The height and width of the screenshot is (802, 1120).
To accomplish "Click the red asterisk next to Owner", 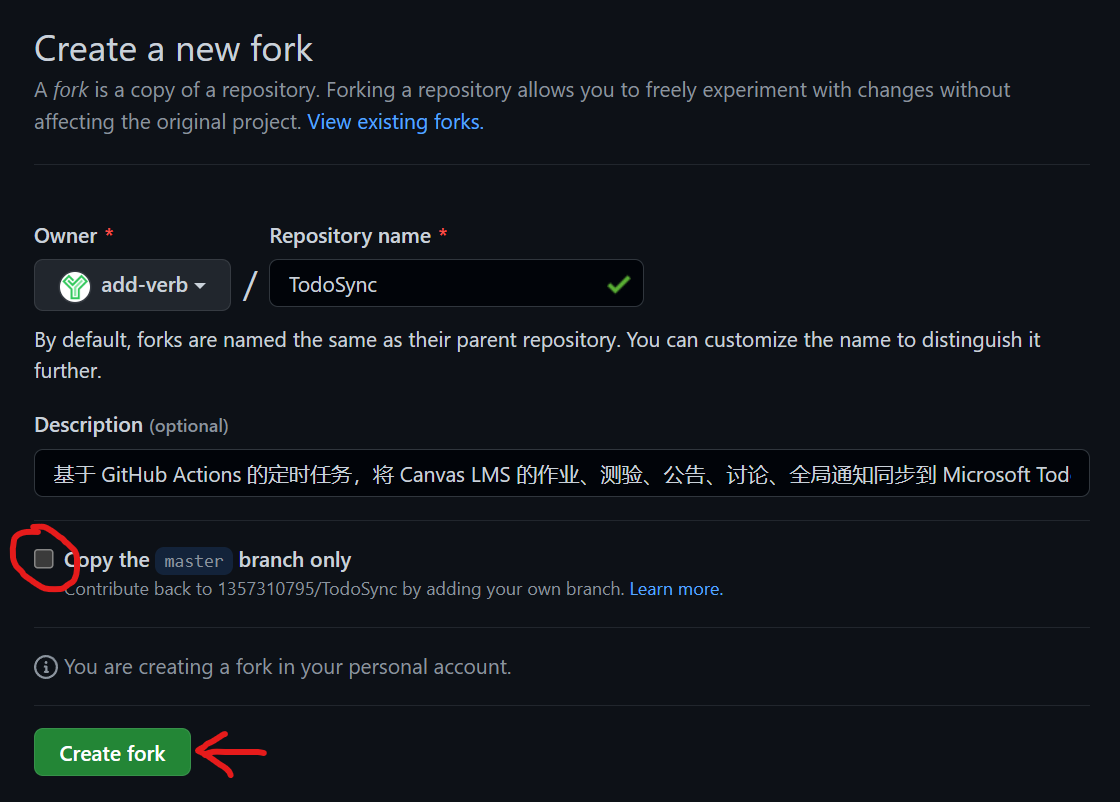I will click(109, 236).
